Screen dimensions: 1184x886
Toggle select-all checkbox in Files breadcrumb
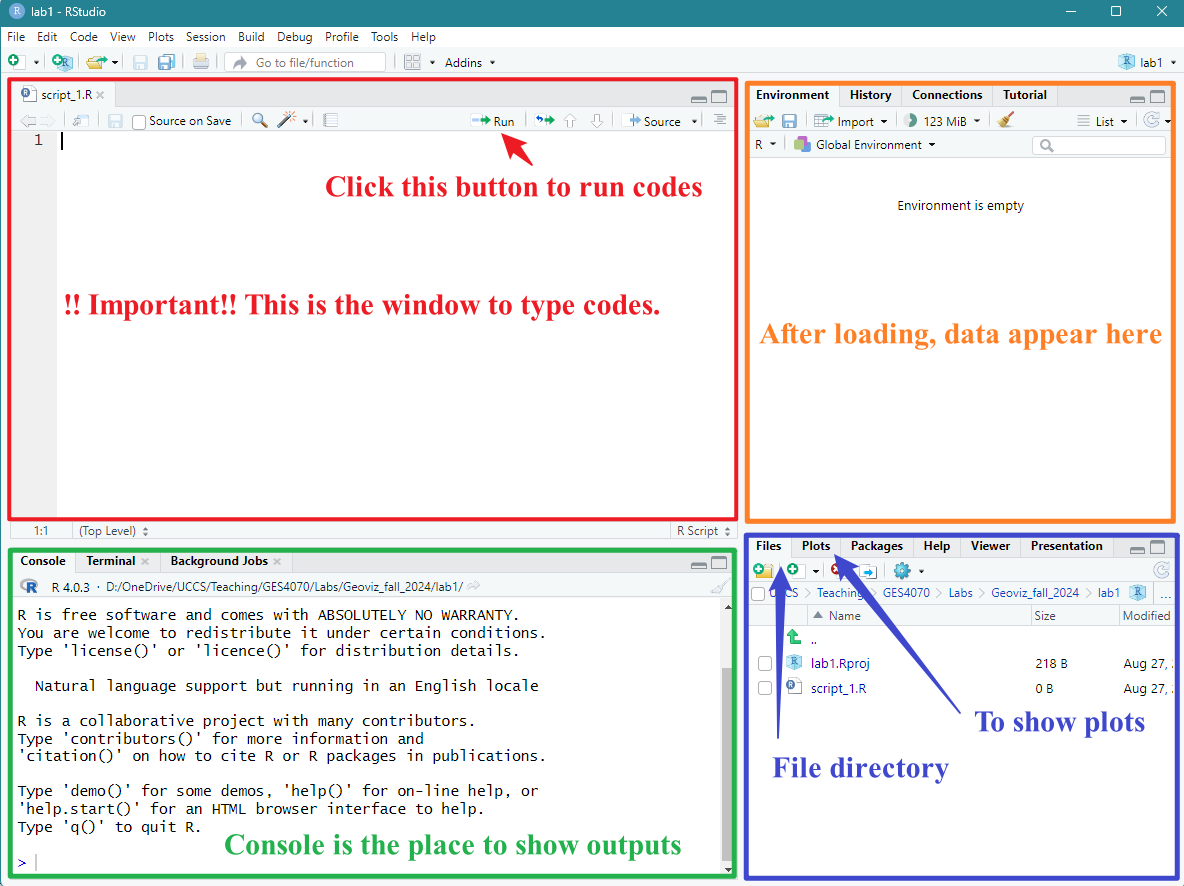(x=758, y=594)
